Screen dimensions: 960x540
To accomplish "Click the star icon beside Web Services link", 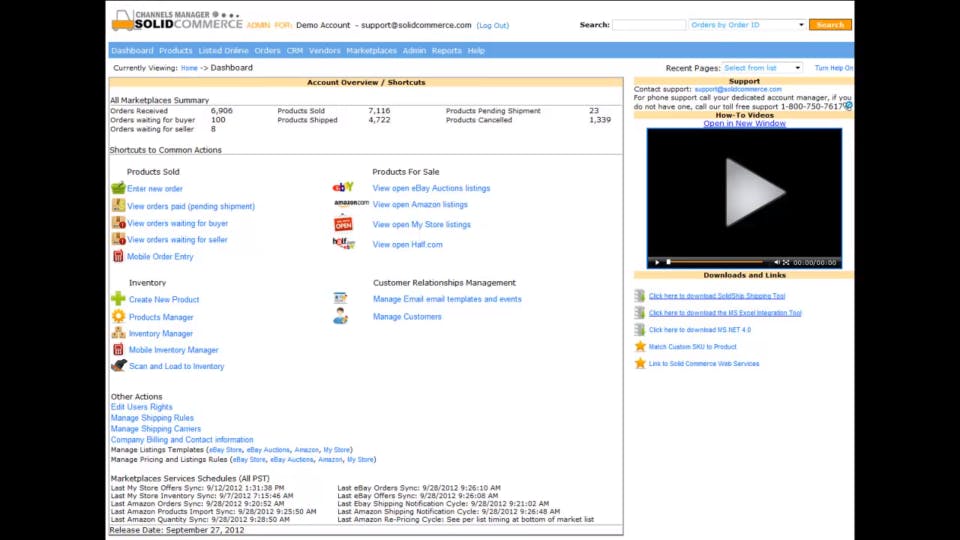I will click(640, 363).
